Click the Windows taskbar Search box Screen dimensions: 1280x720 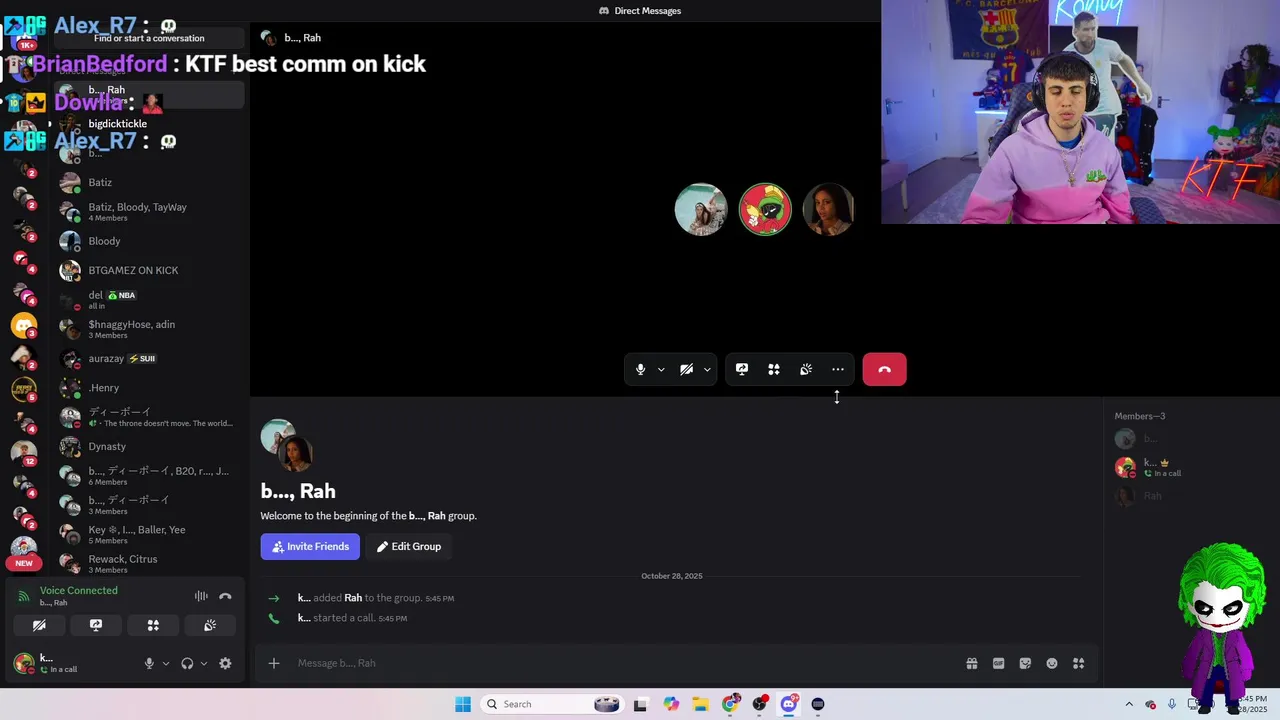point(552,704)
